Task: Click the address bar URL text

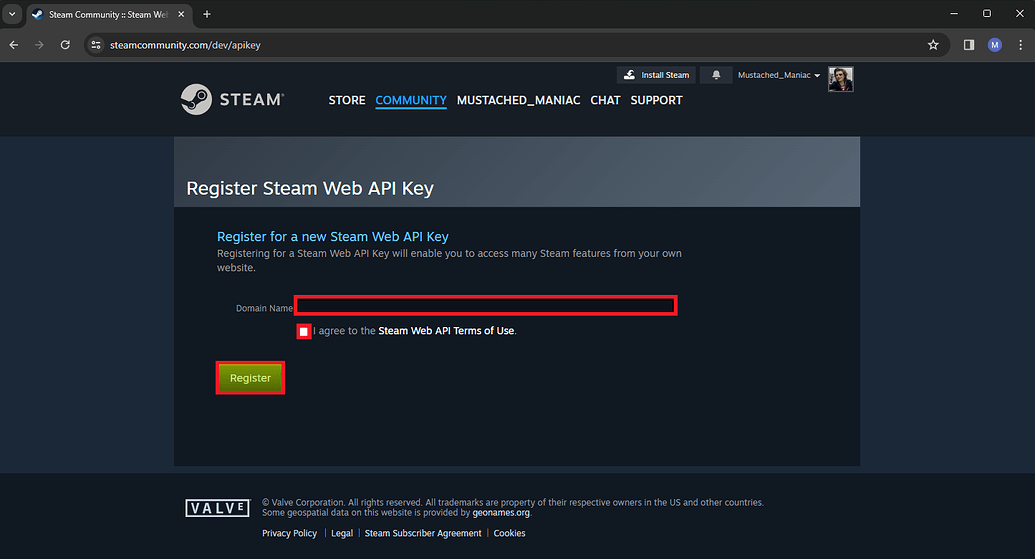Action: coord(185,45)
